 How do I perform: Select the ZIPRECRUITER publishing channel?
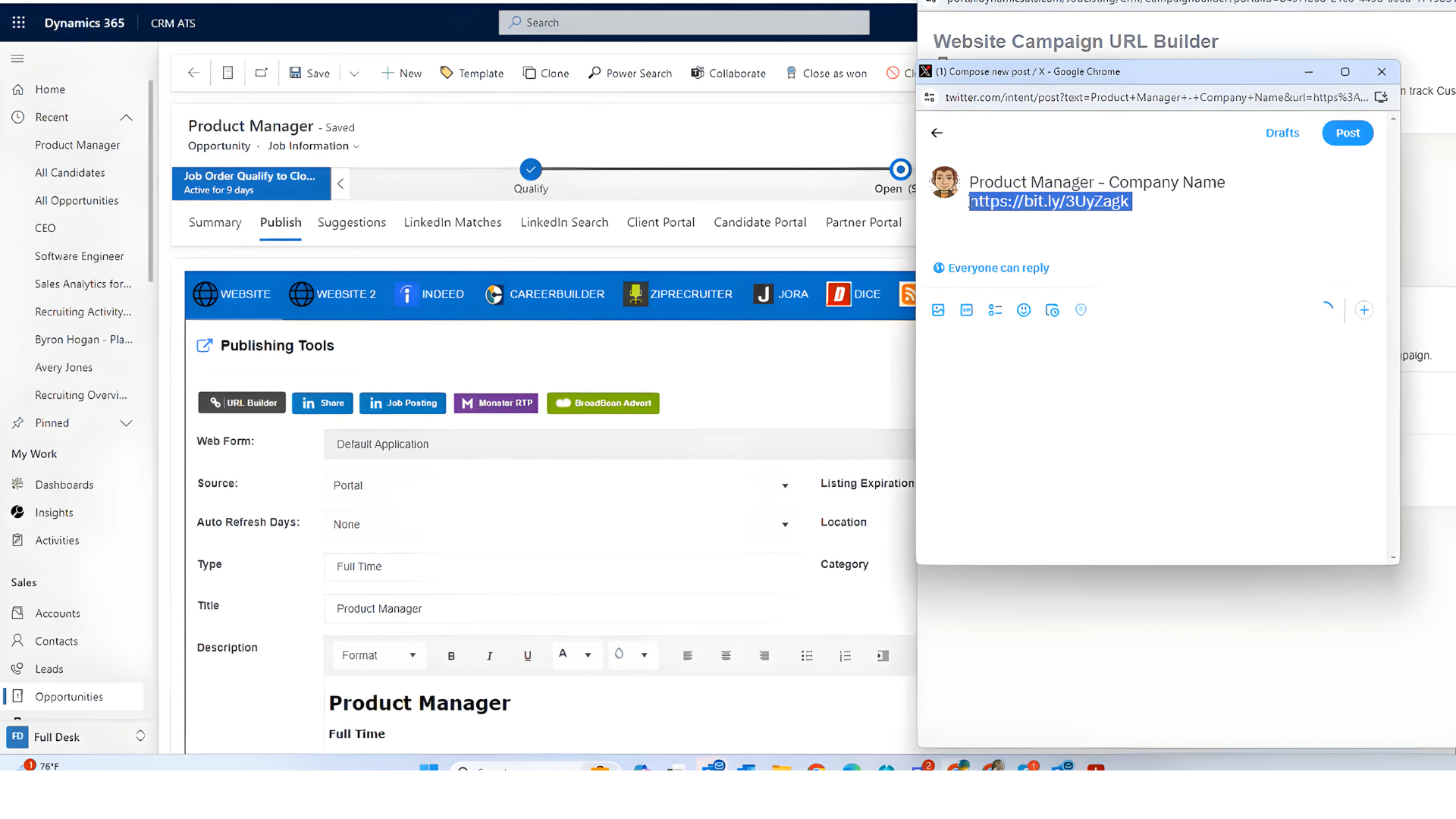677,294
